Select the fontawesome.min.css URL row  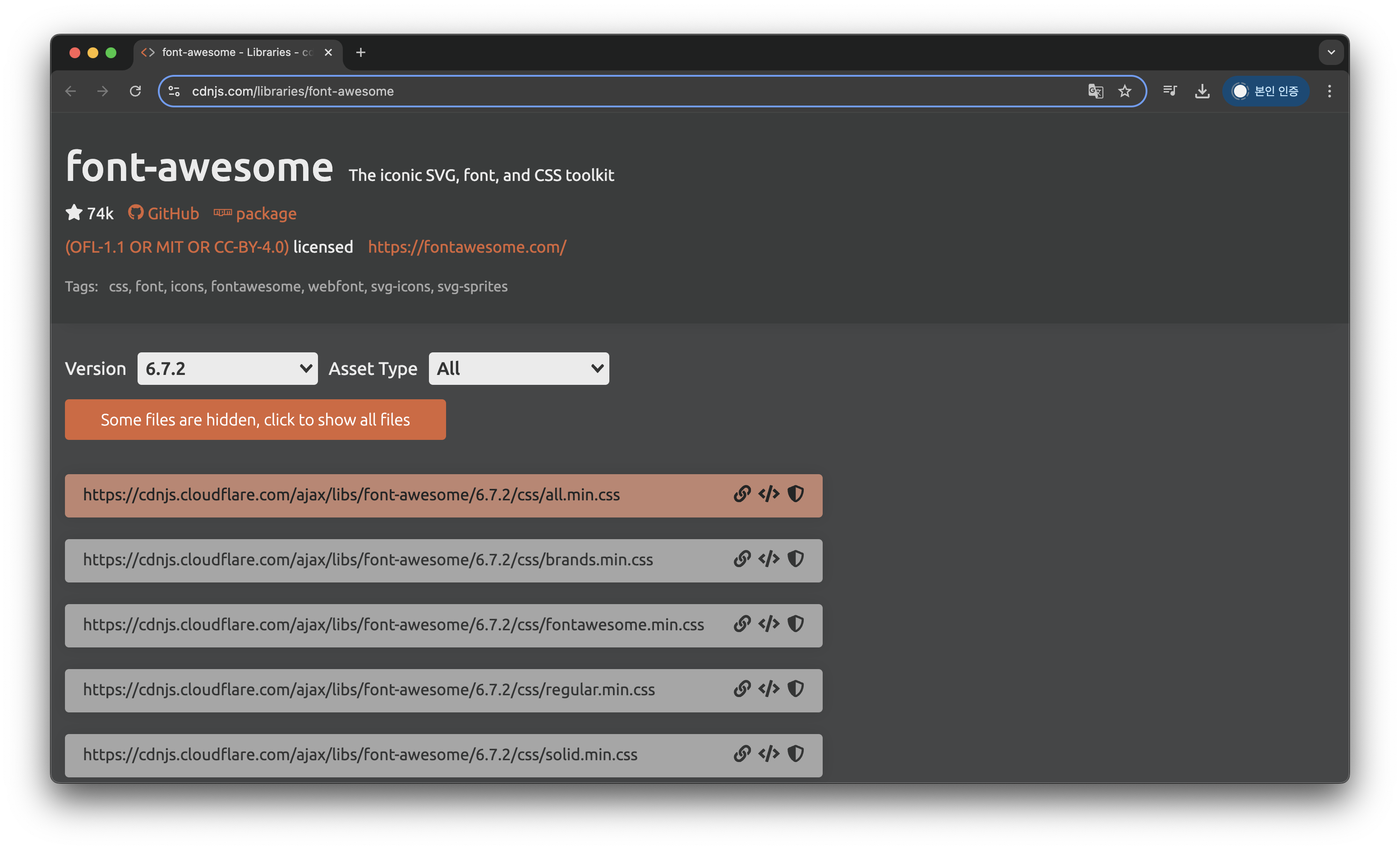click(444, 625)
